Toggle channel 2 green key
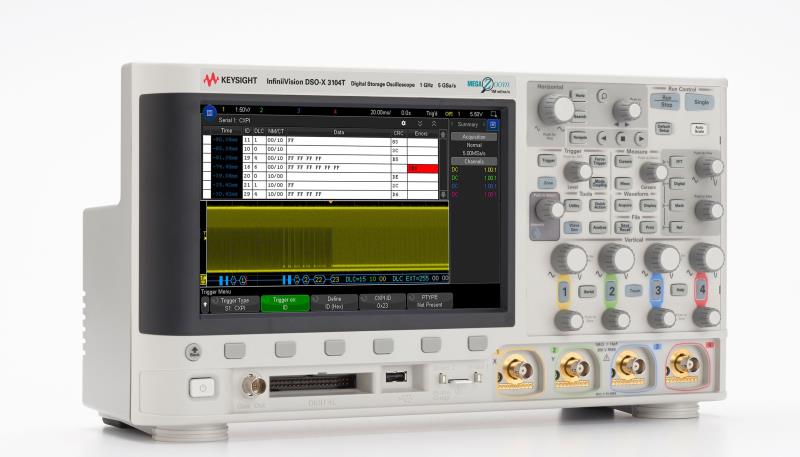The image size is (800, 457). pos(611,292)
